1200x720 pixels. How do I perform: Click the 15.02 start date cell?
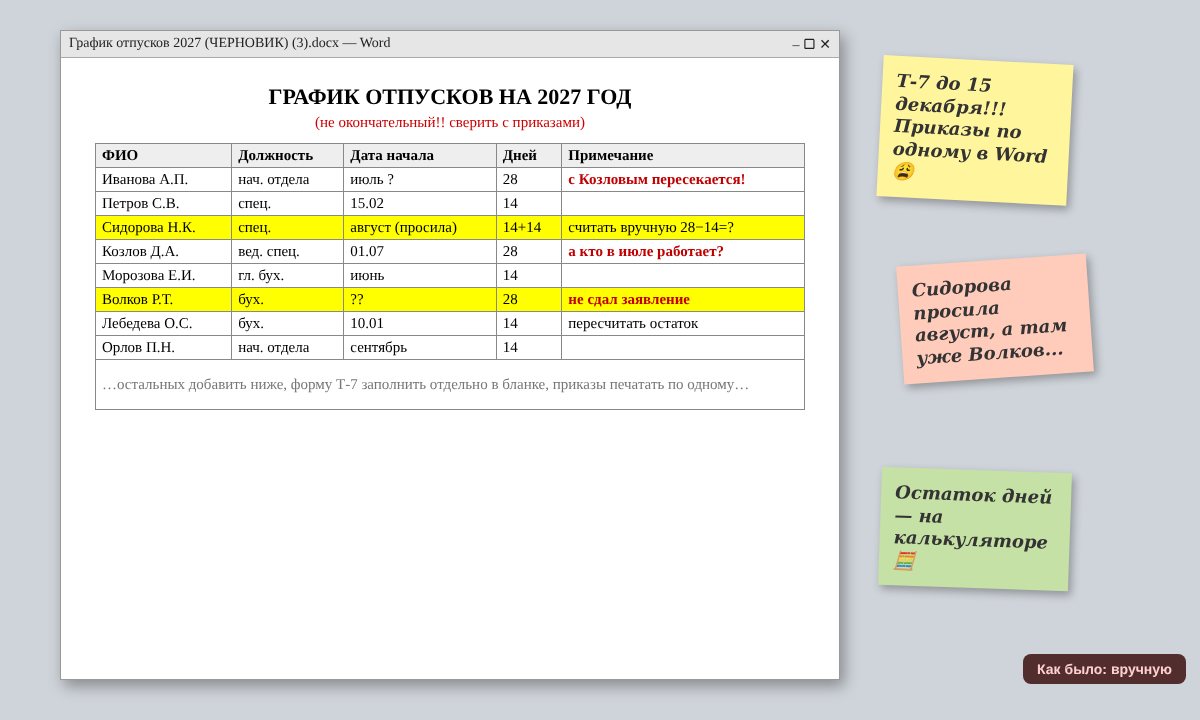[x=420, y=204]
